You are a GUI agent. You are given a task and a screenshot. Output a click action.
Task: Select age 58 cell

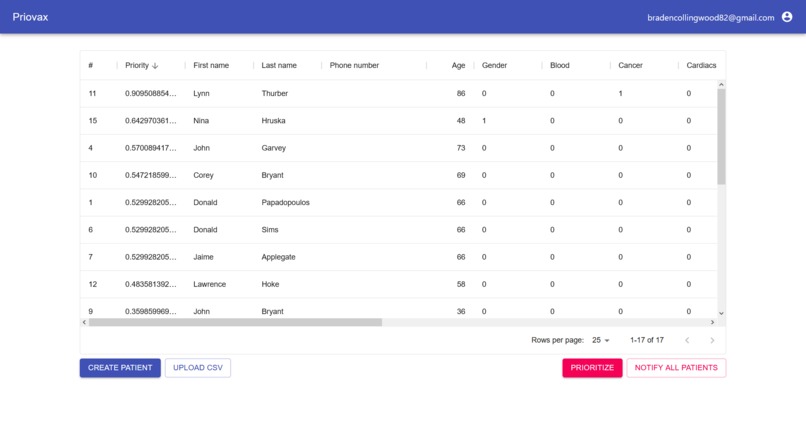click(x=461, y=284)
